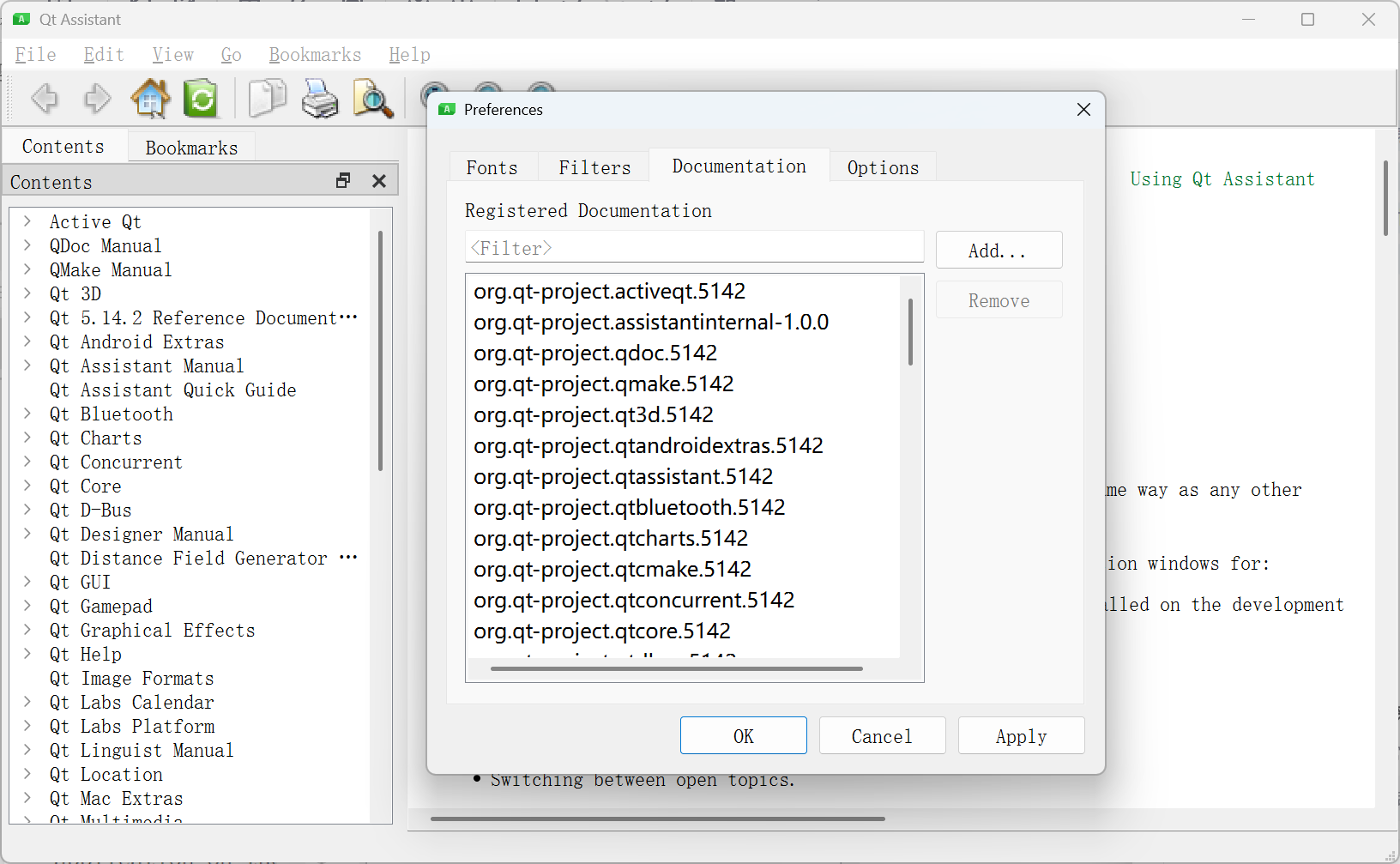1400x864 pixels.
Task: Click the Apply button
Action: tap(1021, 735)
